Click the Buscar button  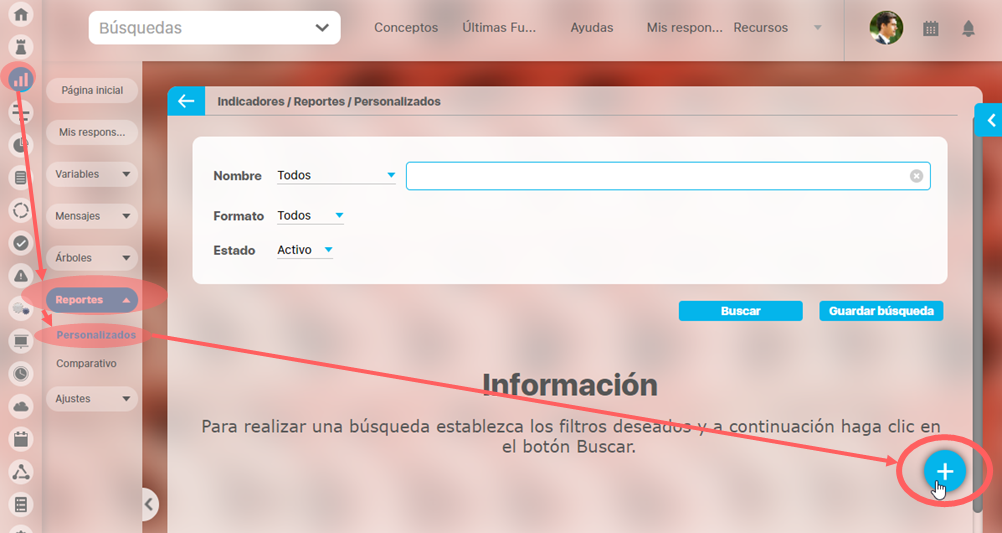click(741, 311)
